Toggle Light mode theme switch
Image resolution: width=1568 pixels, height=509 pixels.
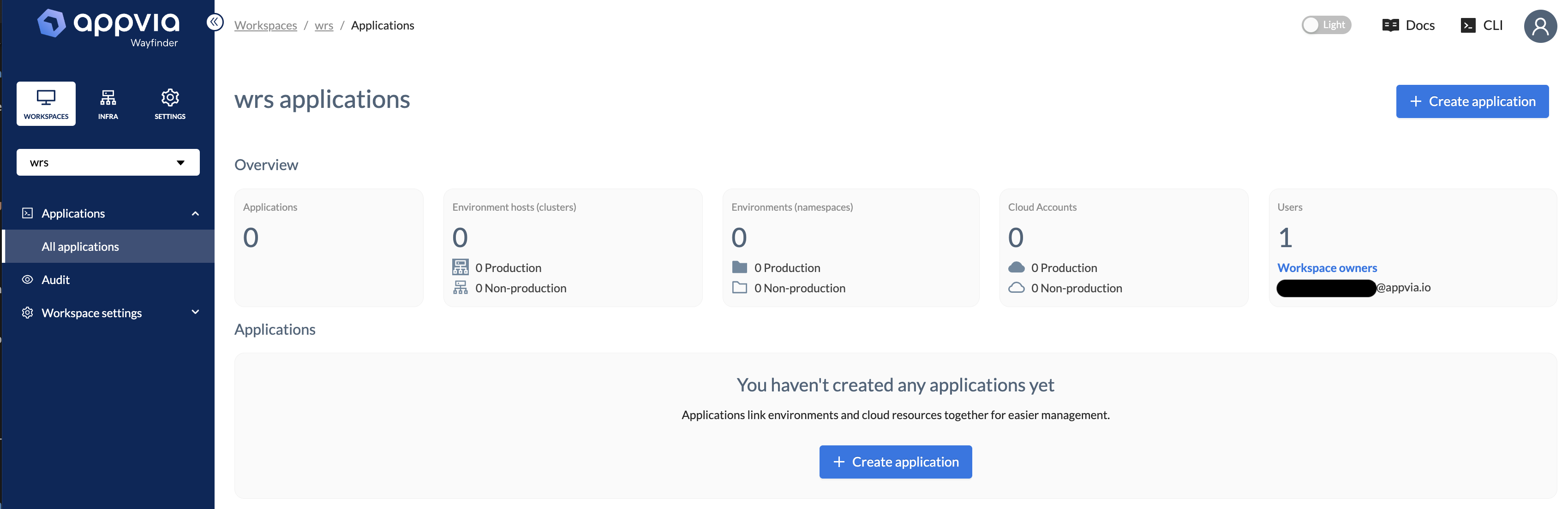tap(1326, 24)
